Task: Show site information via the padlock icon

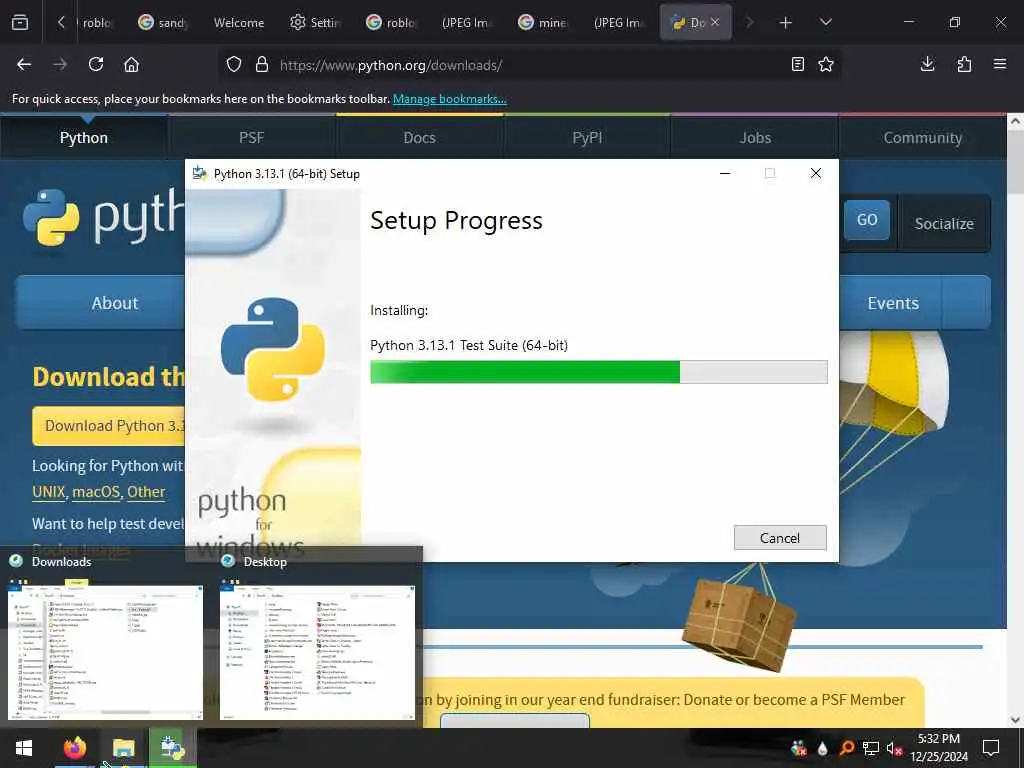Action: coord(262,65)
